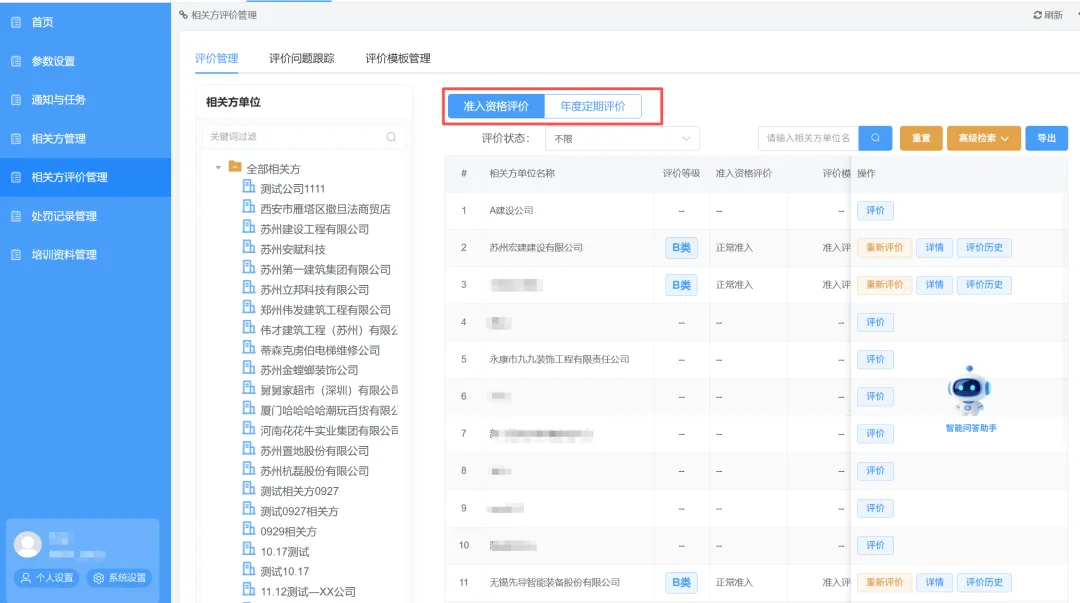1080x603 pixels.
Task: Click the 通知与任务 sidebar icon
Action: click(16, 100)
